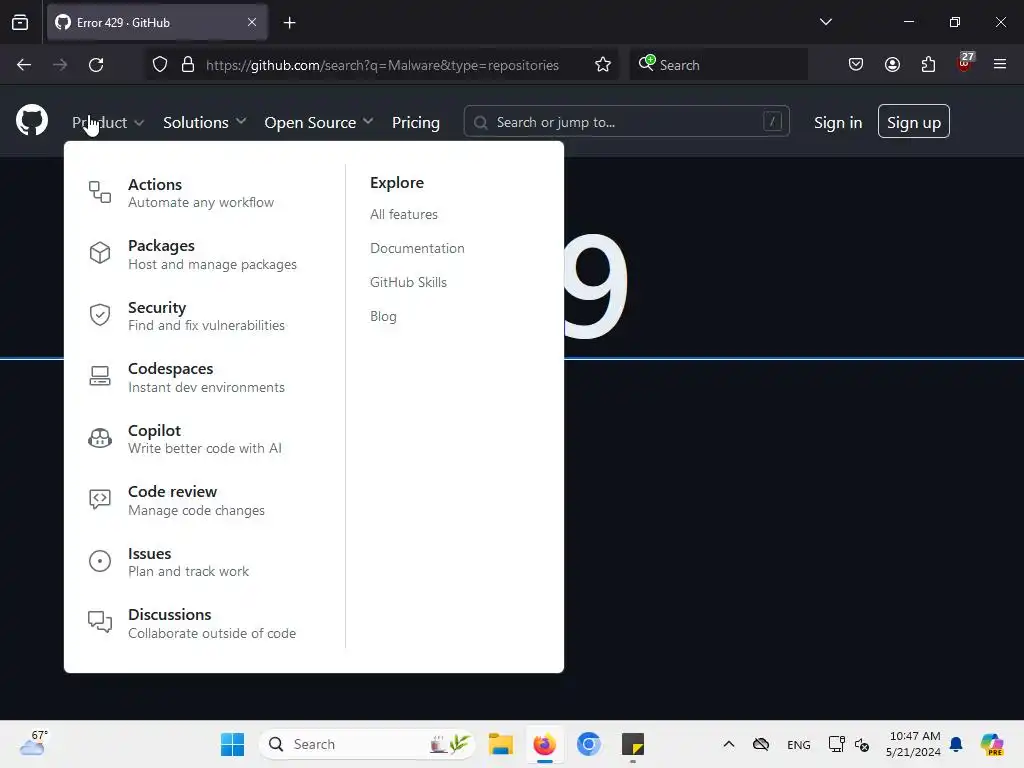Open the Sticky Notes taskbar icon
The width and height of the screenshot is (1024, 768).
coord(633,744)
